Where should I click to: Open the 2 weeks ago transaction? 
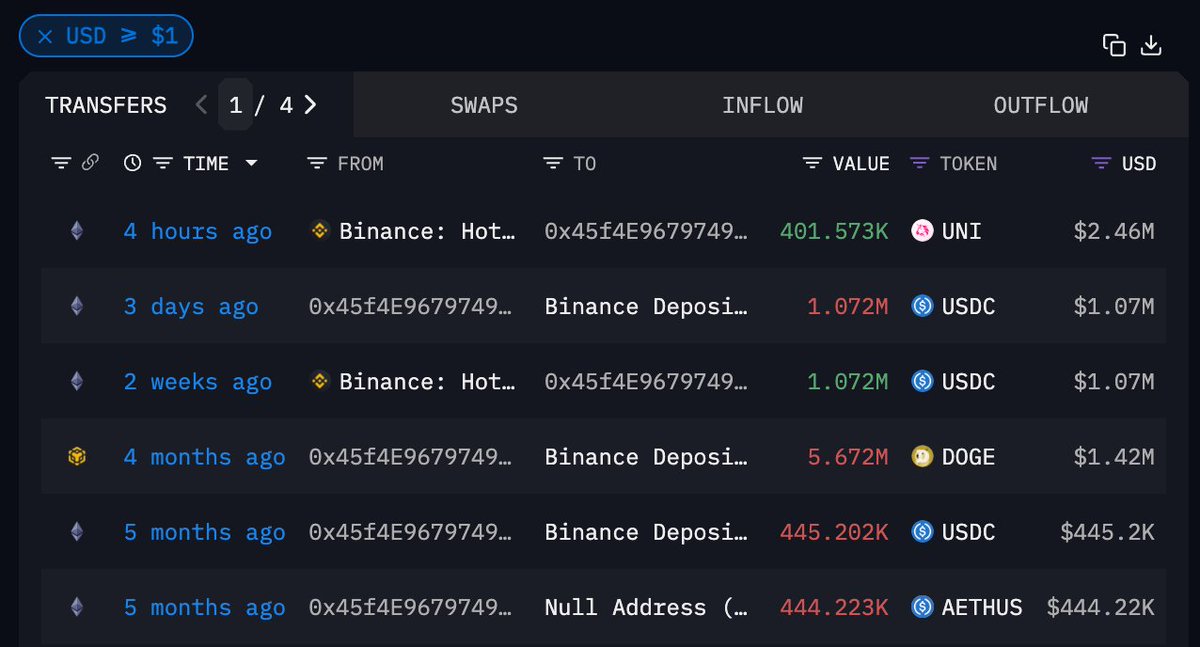(x=197, y=382)
